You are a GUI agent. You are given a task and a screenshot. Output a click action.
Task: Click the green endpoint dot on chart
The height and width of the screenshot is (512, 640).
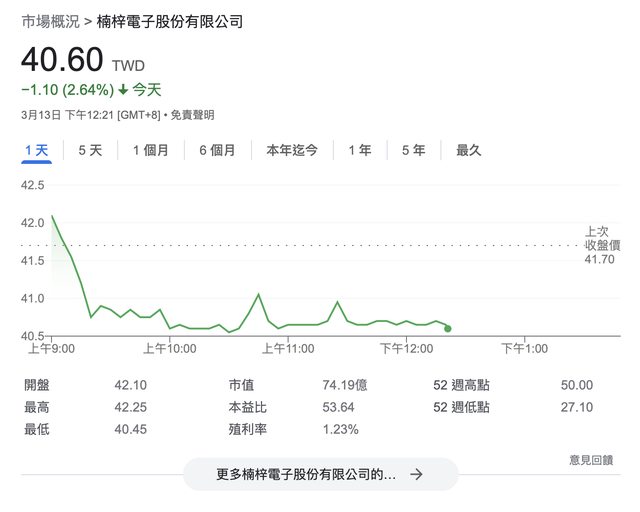point(447,328)
